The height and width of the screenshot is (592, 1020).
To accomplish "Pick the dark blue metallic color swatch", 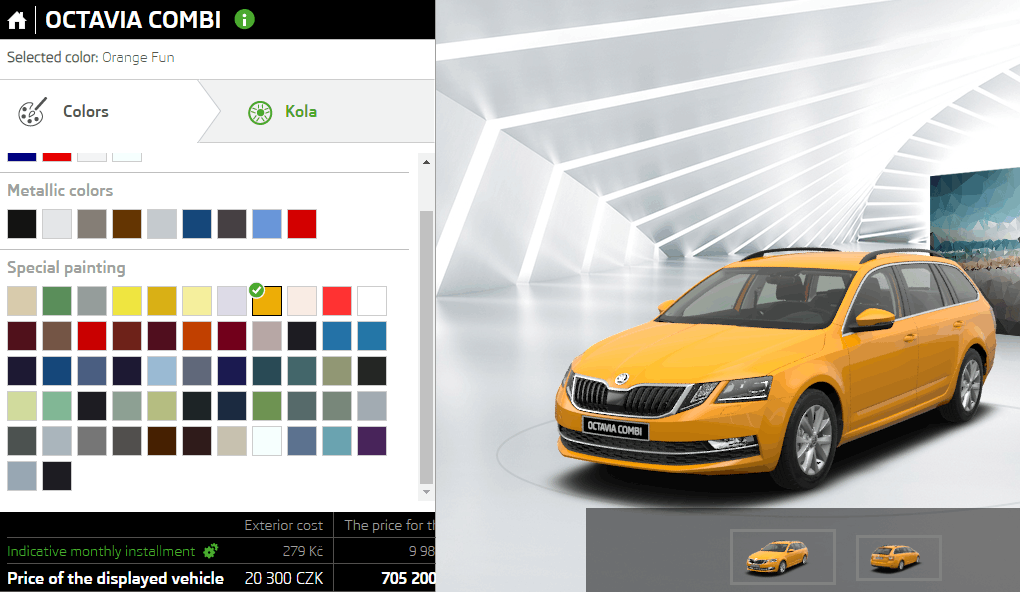I will [197, 224].
